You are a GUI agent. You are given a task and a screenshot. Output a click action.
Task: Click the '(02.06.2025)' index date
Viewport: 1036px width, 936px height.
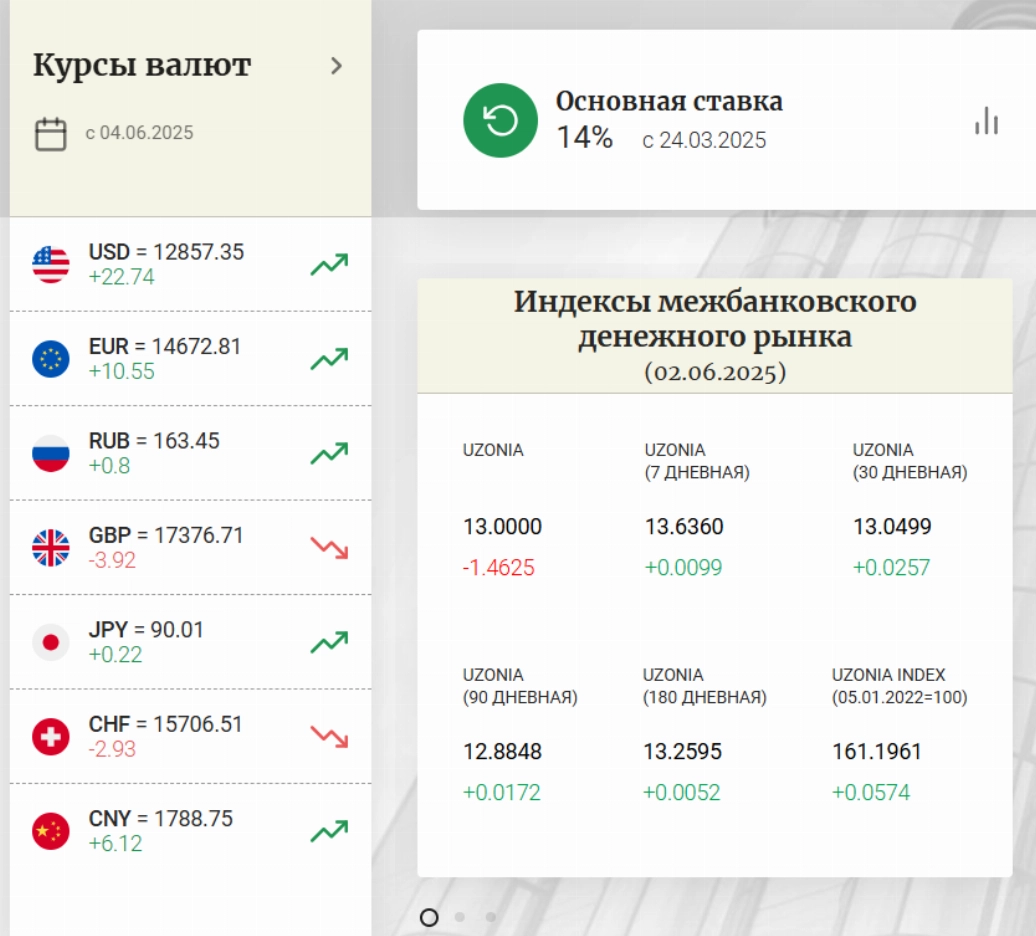715,372
